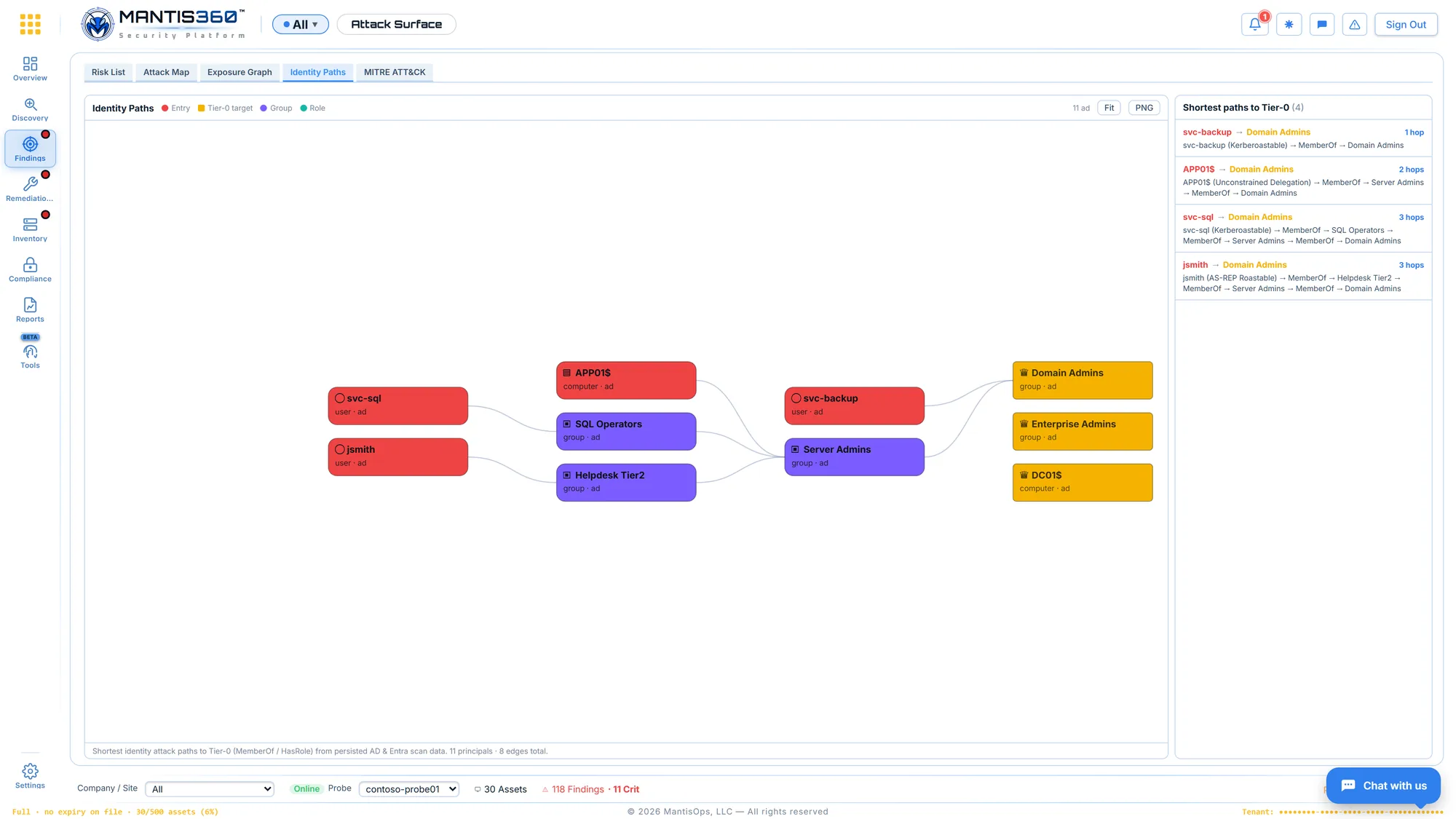1456x819 pixels.
Task: Click the Mantis360 logo
Action: (x=163, y=24)
